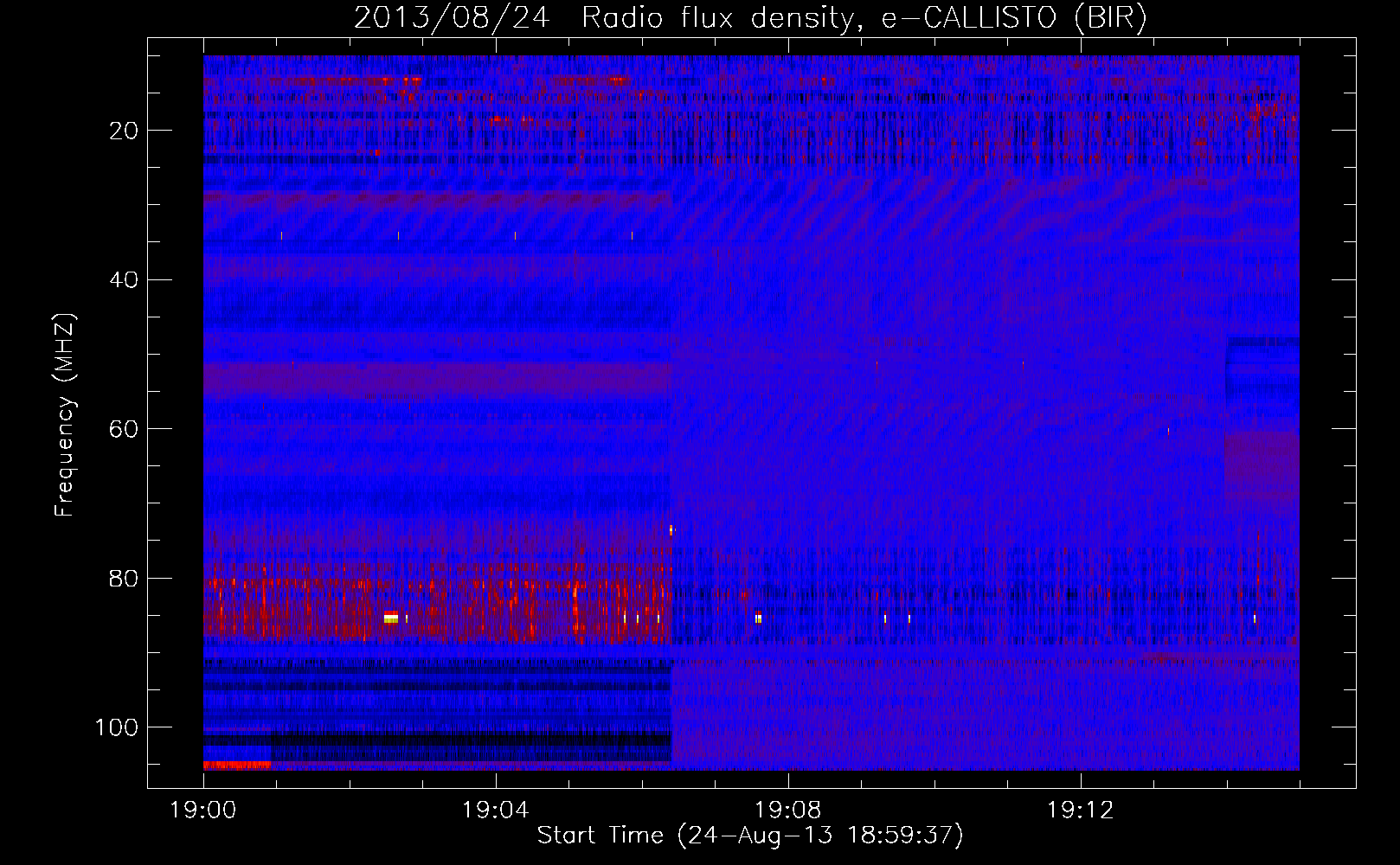Image resolution: width=1400 pixels, height=865 pixels.
Task: Click the 'Start Time (24-Aug-13 18:59:37)' label
Action: coord(750,836)
